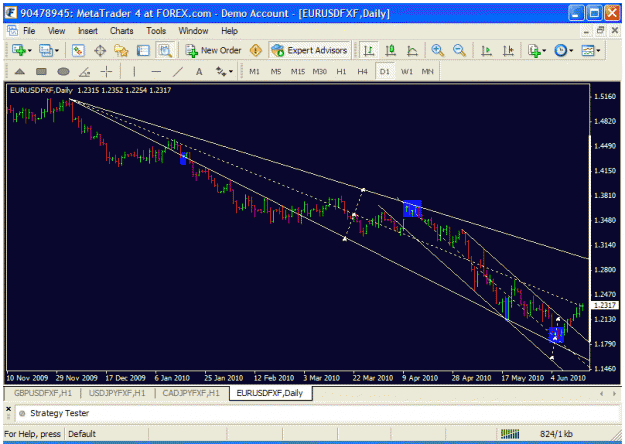Screen dimensions: 625x444
Task: Select the rectangle shape drawing tool
Action: (x=41, y=72)
